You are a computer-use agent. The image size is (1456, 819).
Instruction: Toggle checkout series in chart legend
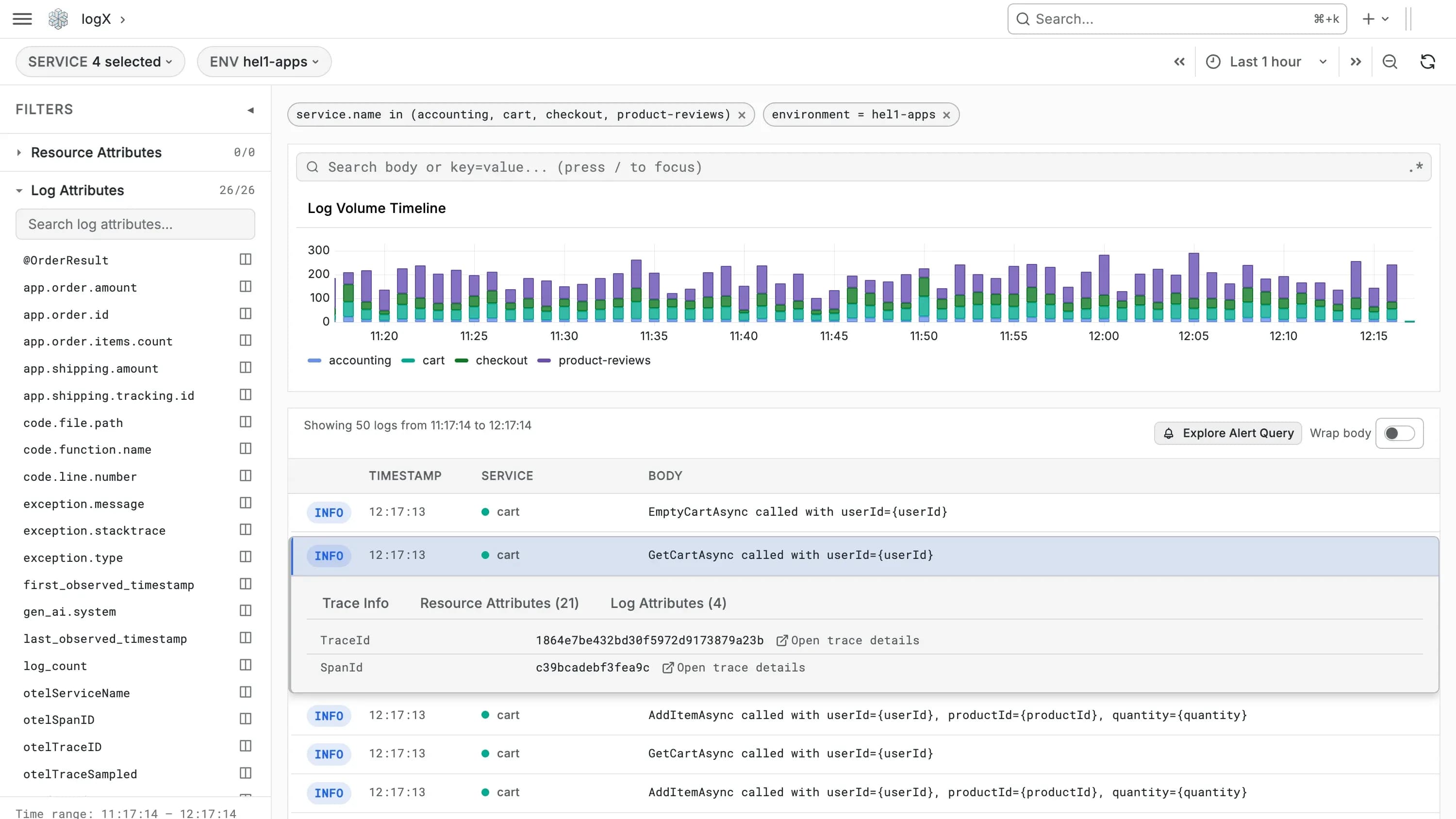pos(491,360)
